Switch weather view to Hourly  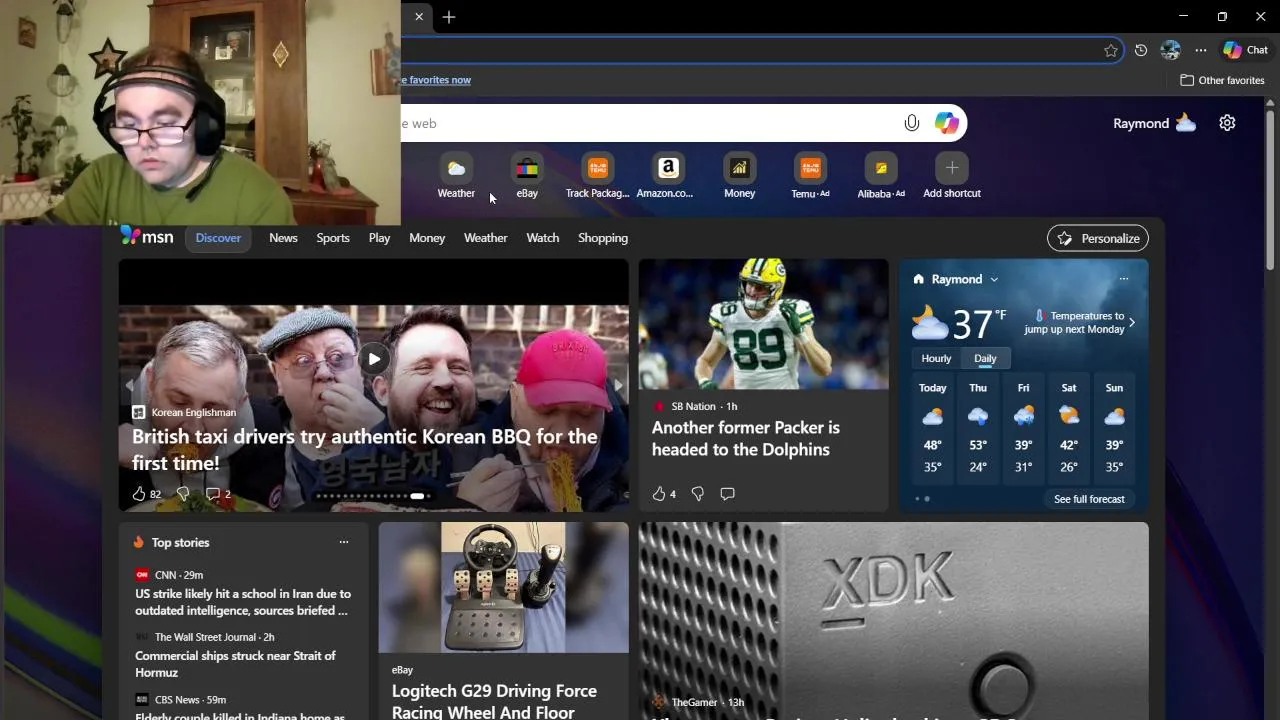[x=936, y=358]
